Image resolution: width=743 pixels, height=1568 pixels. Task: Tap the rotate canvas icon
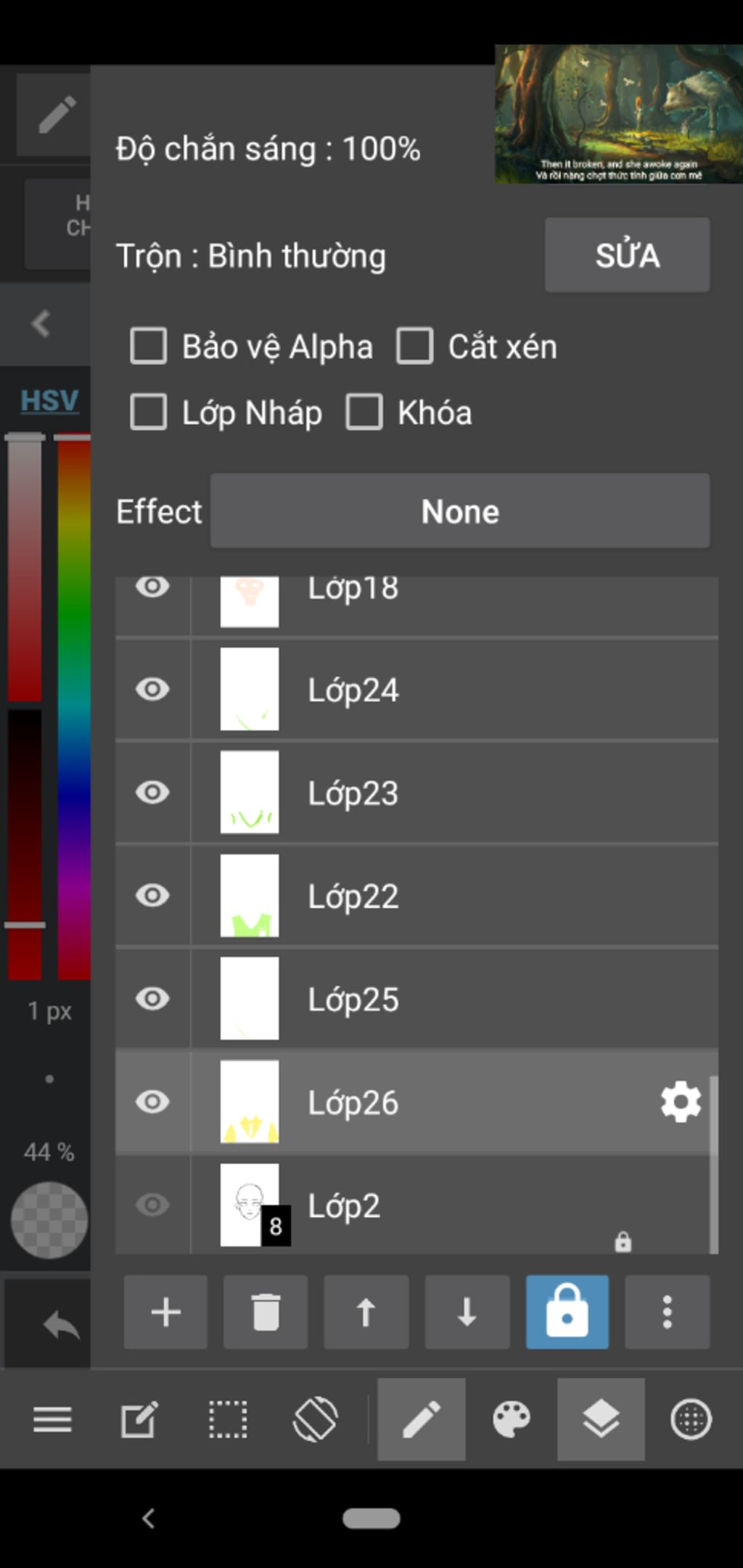pyautogui.click(x=315, y=1419)
